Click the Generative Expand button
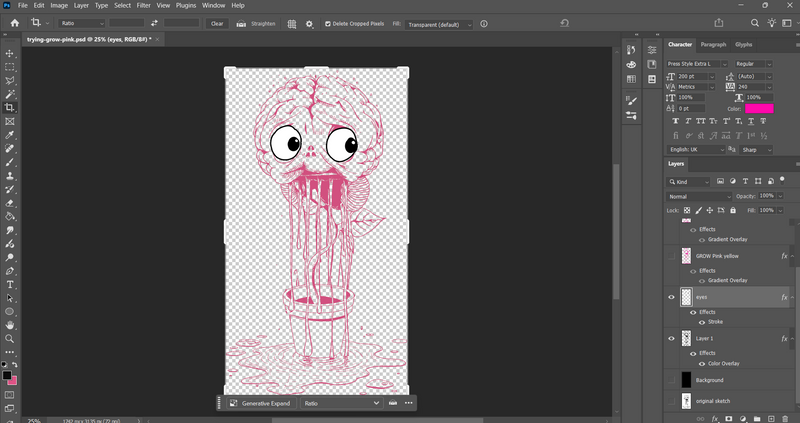This screenshot has height=423, width=800. pyautogui.click(x=261, y=403)
